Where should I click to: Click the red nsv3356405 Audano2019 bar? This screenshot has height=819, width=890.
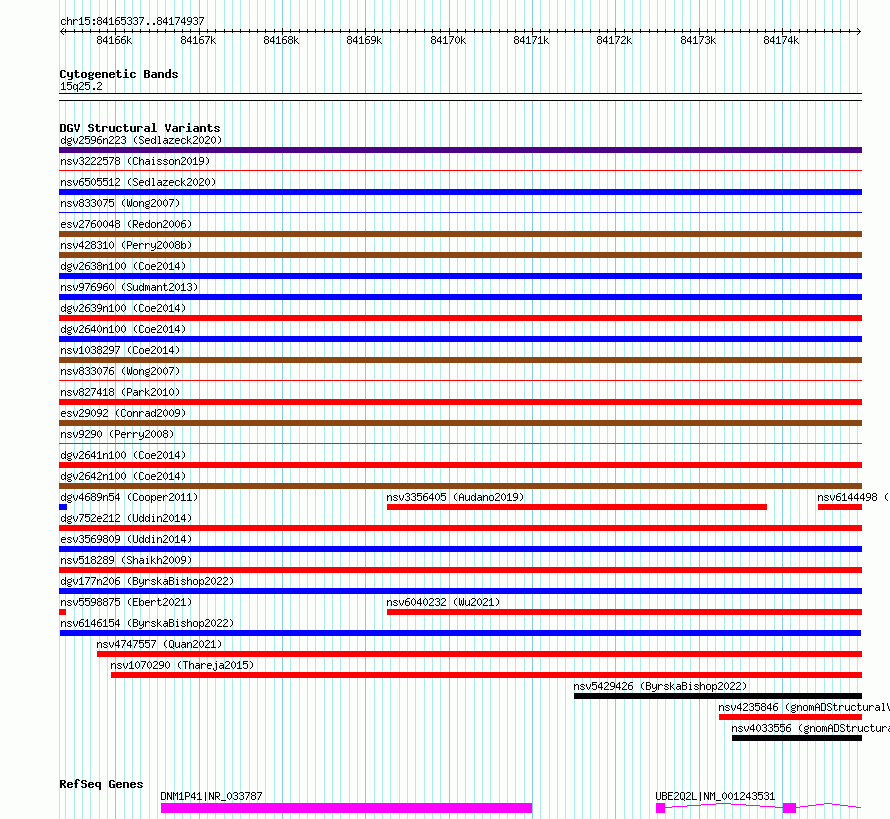click(577, 507)
